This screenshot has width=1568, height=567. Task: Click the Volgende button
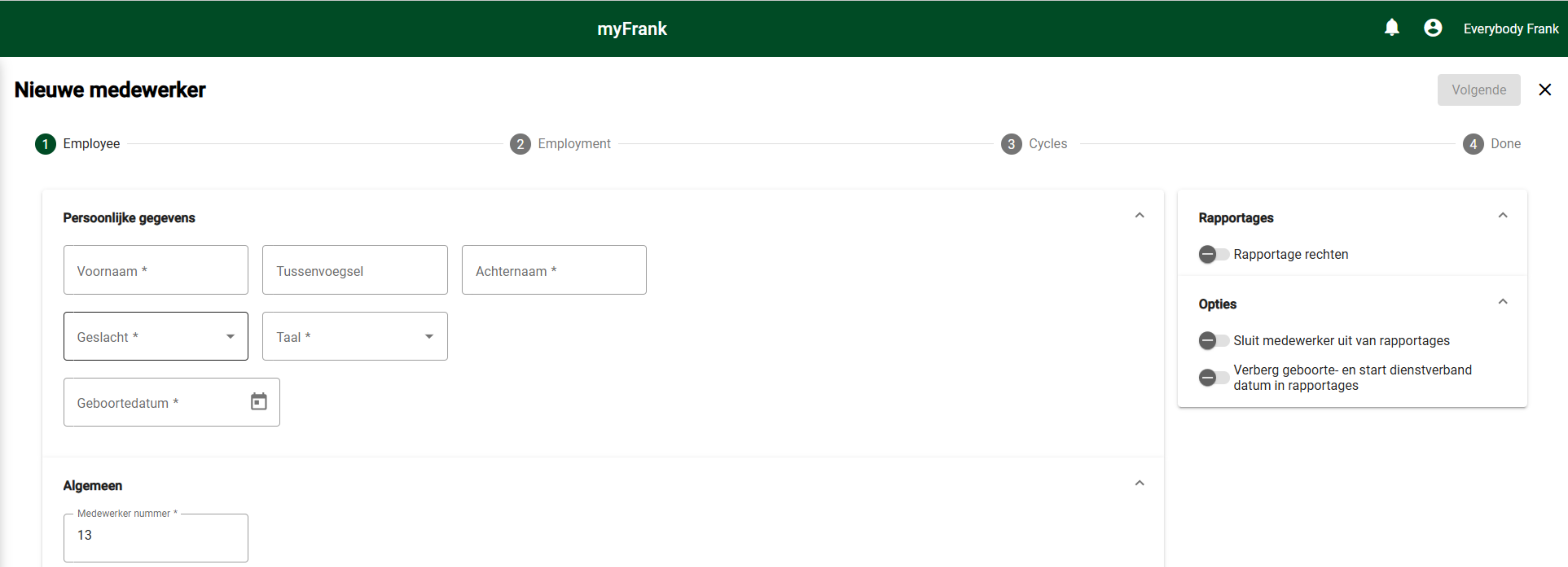pos(1479,90)
